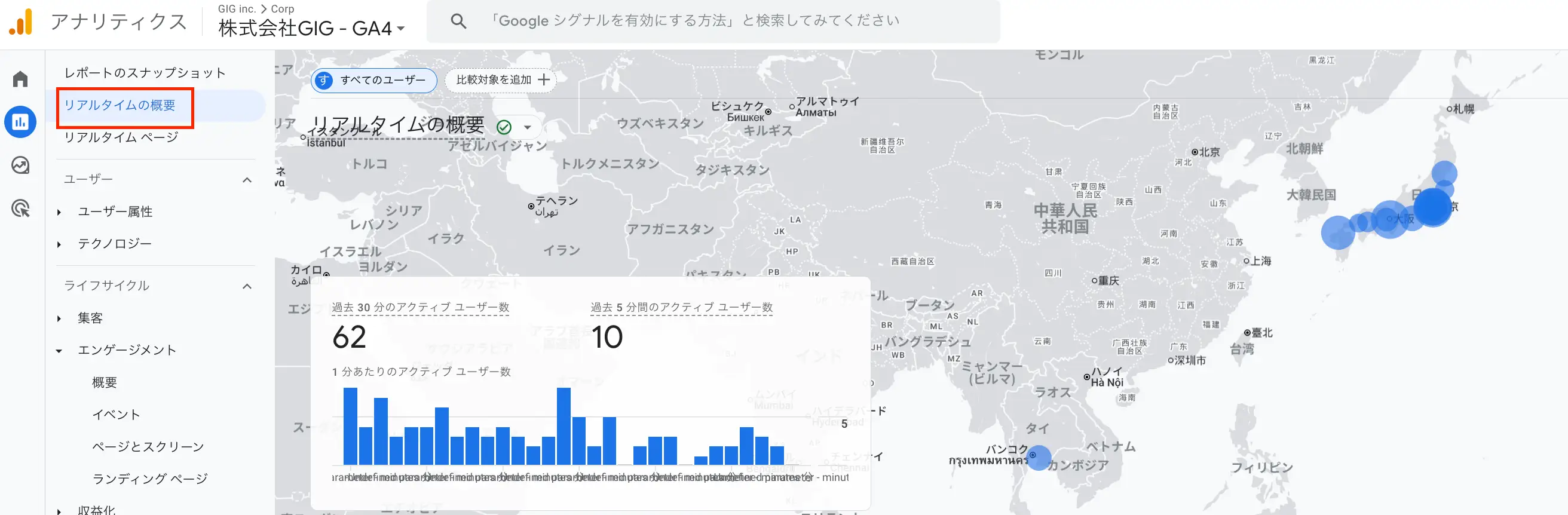
Task: Open dropdown arrow beside realtime title
Action: coord(528,127)
